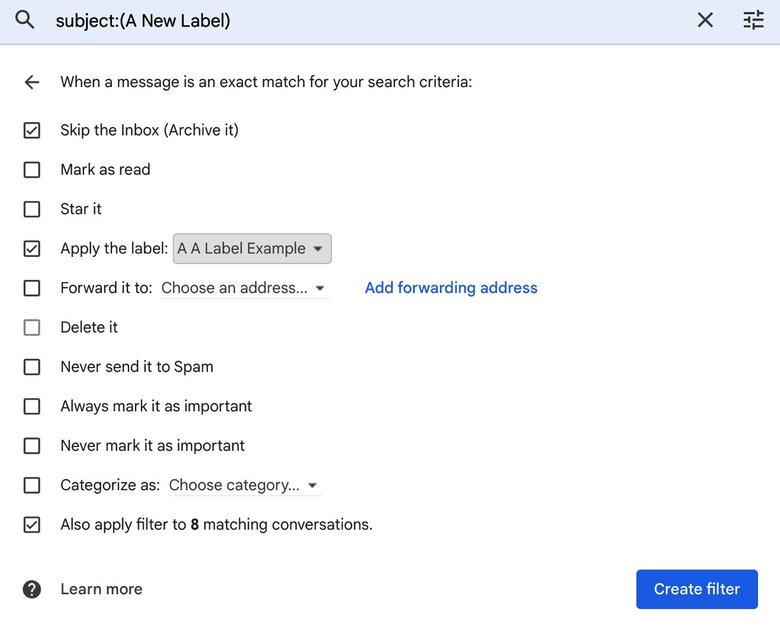Tick the Categorize as checkbox

click(x=32, y=485)
